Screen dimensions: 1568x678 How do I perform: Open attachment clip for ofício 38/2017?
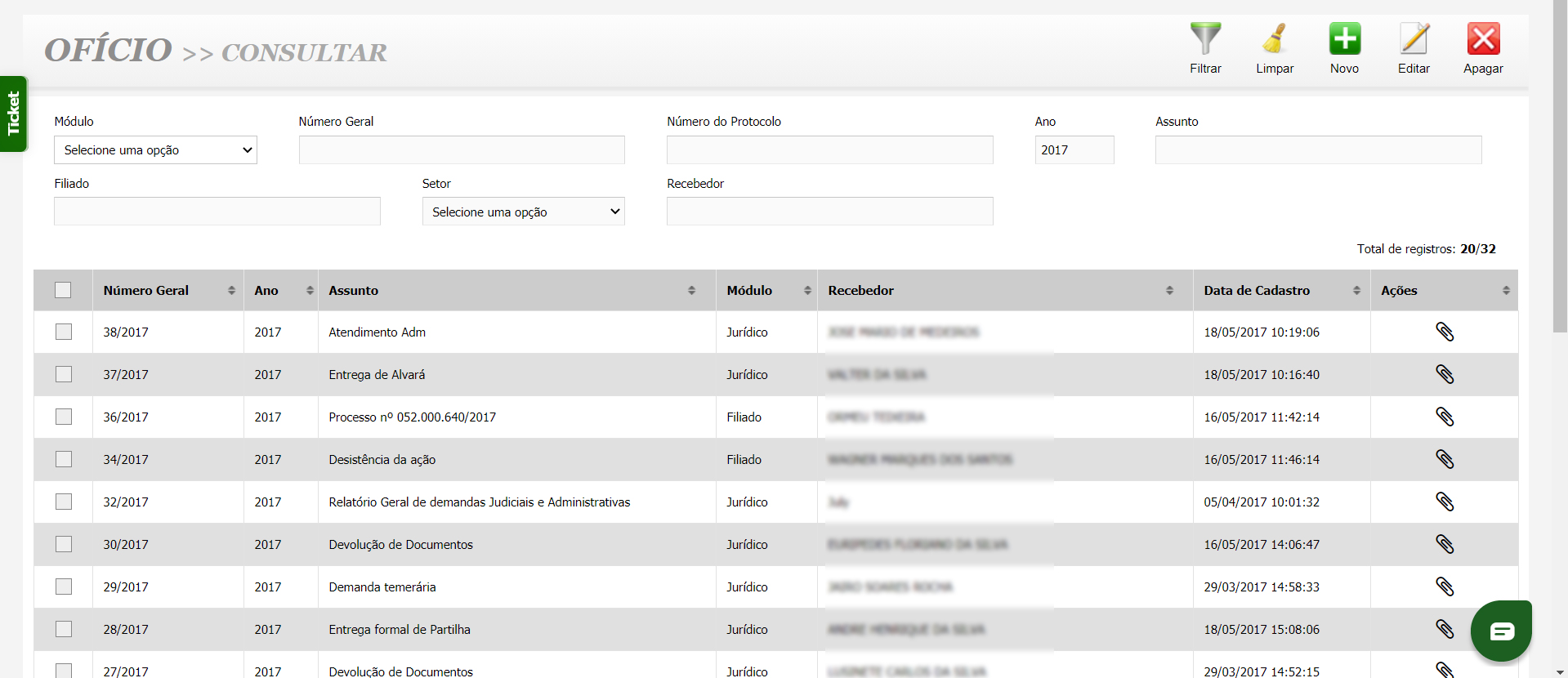pos(1445,332)
